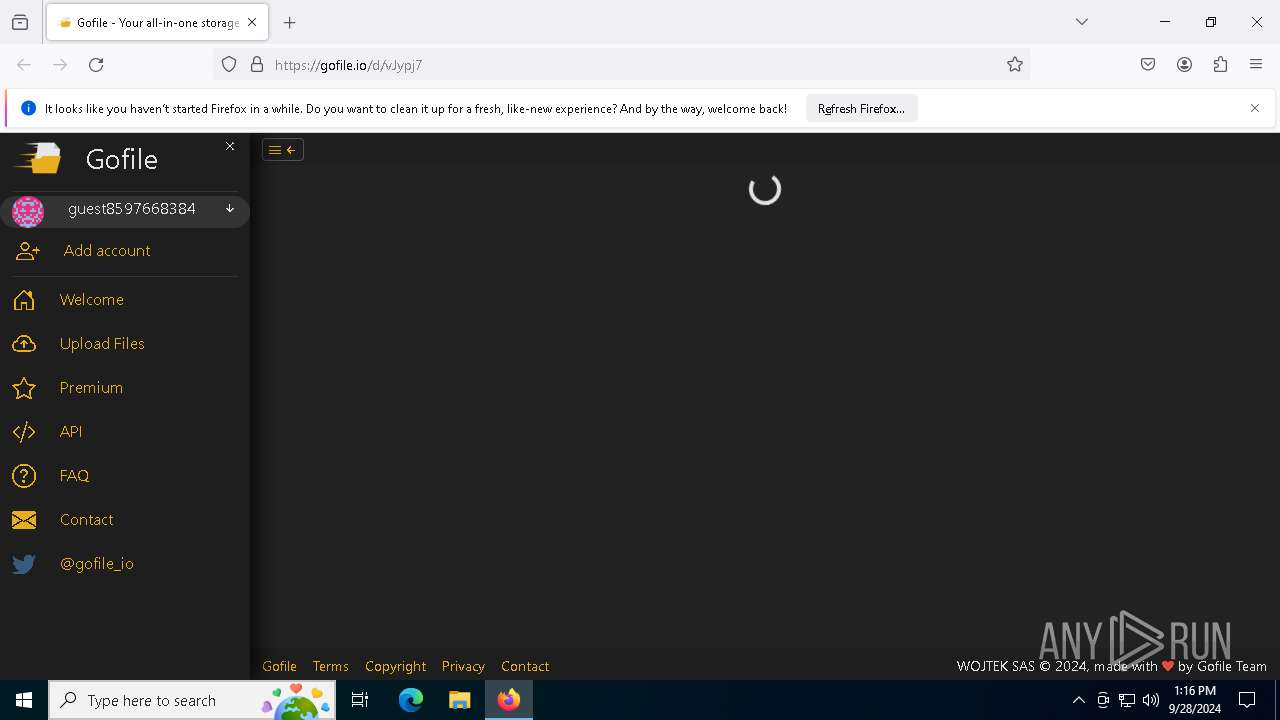Click the guest8597668384 avatar image
Viewport: 1280px width, 720px height.
tap(28, 211)
